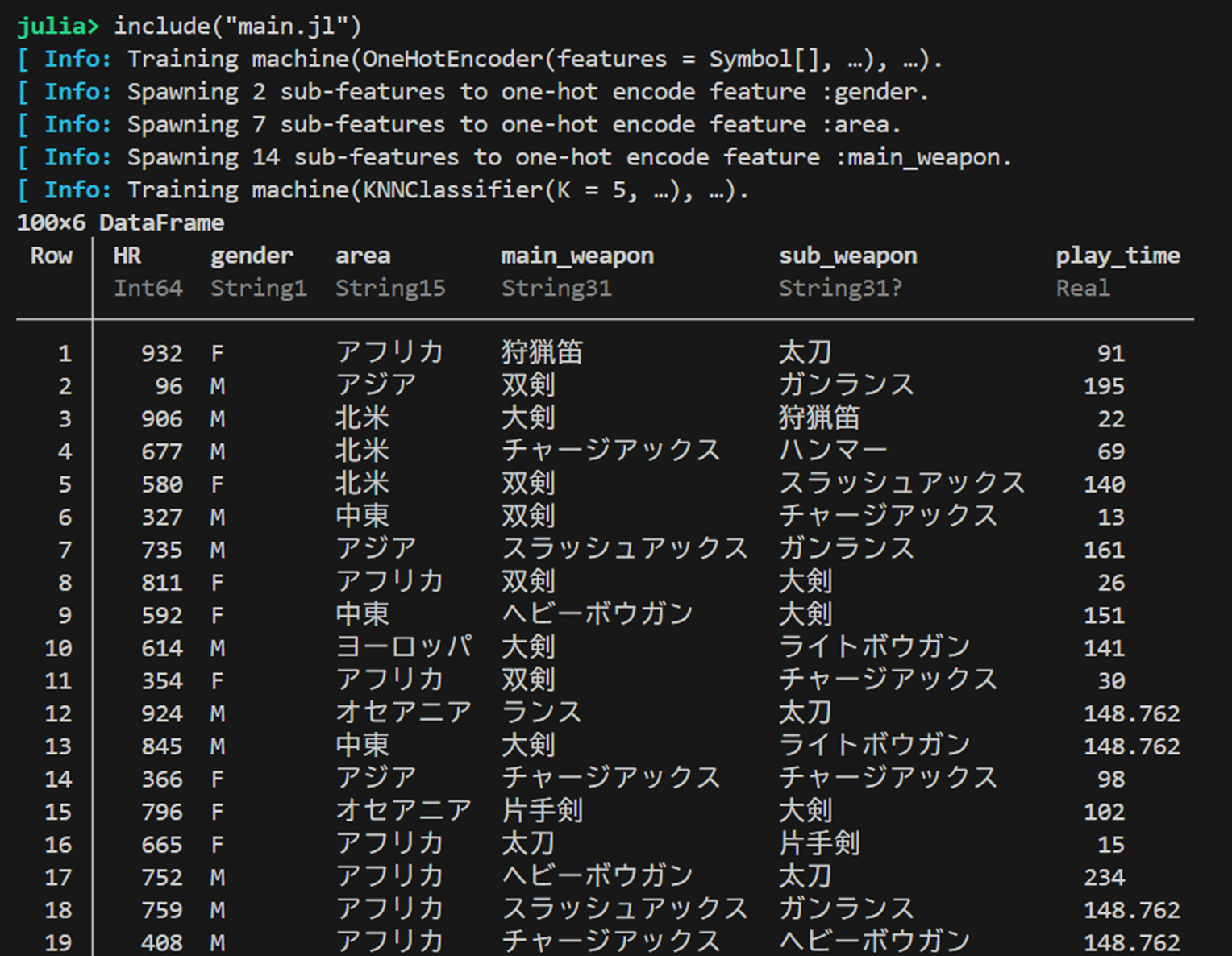Click the 'play_time' column header

pyautogui.click(x=1118, y=257)
